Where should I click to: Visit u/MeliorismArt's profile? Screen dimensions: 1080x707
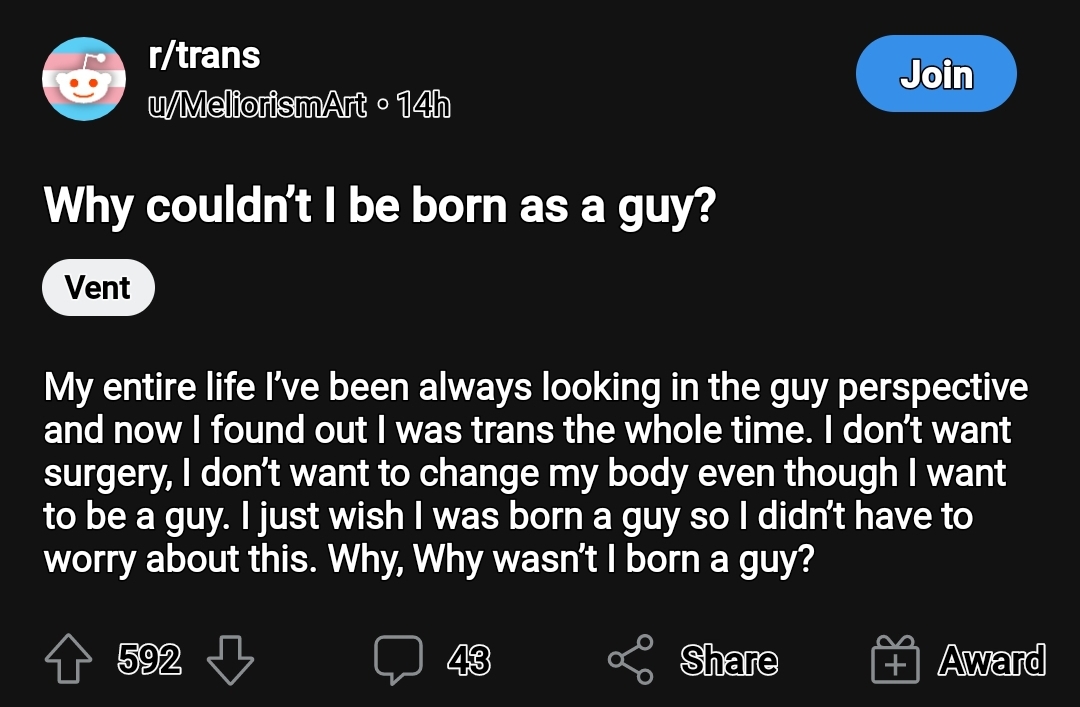[x=257, y=105]
